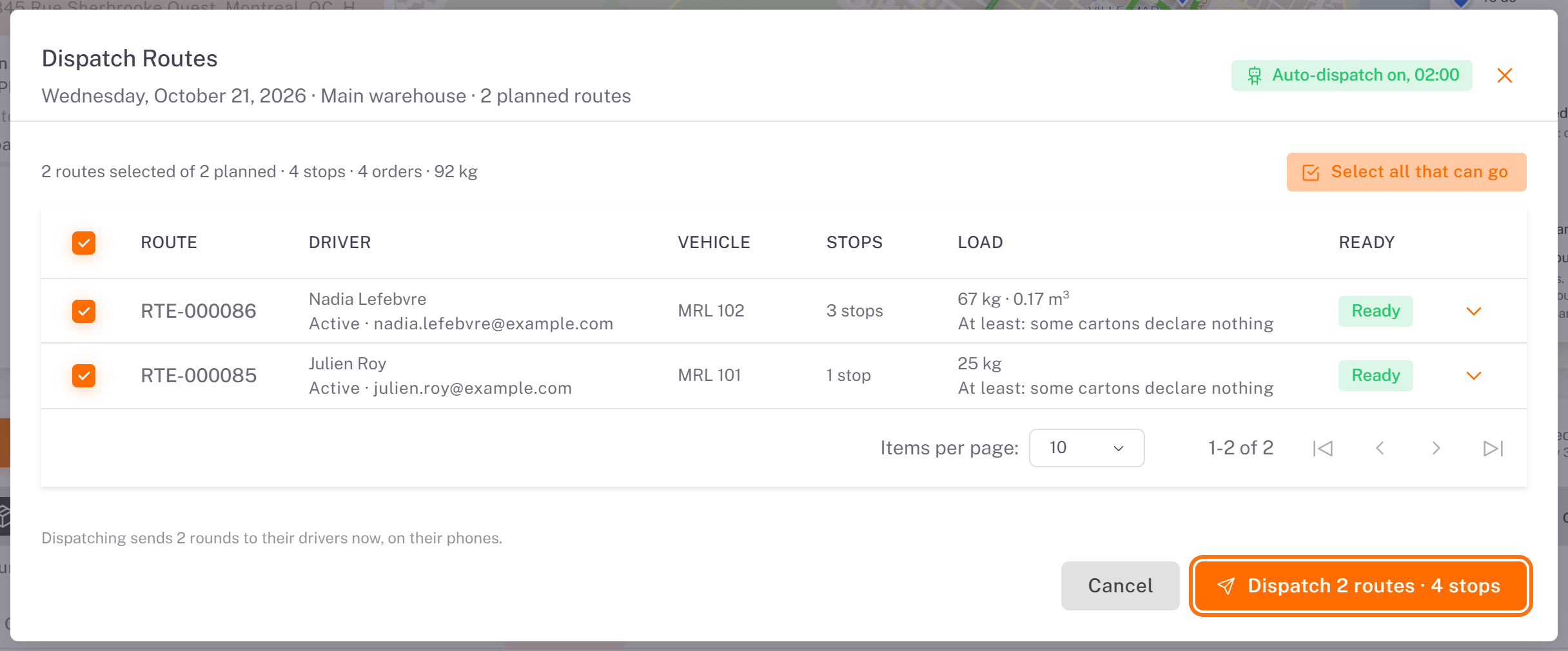Click vehicle MRL 102

(x=711, y=311)
